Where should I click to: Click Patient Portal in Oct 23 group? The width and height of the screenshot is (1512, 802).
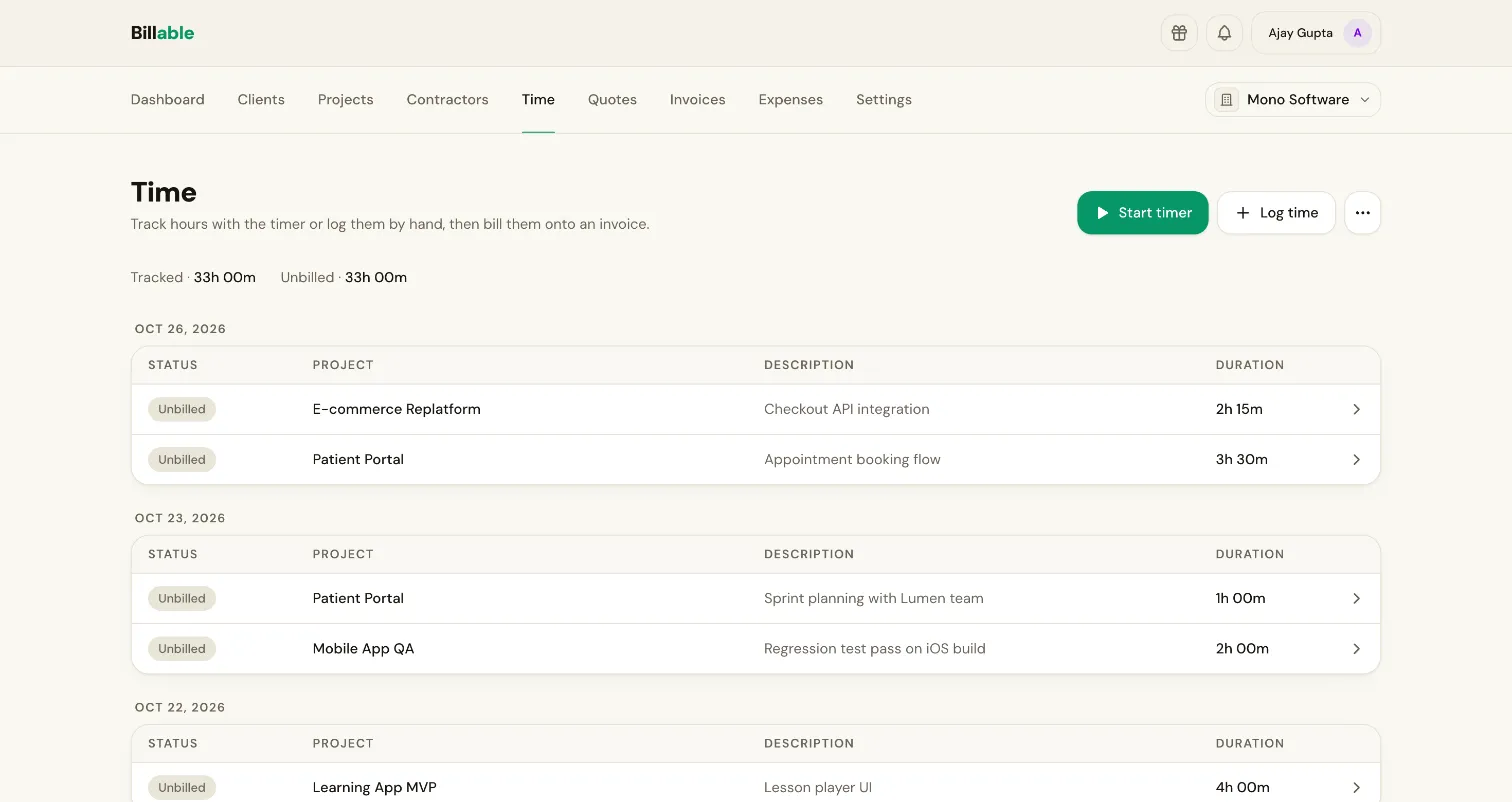358,598
